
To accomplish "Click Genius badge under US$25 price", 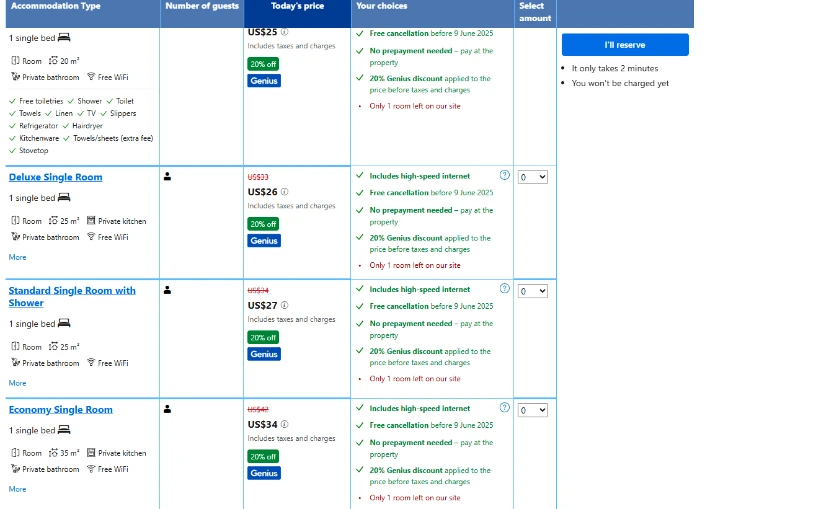I will (x=264, y=81).
